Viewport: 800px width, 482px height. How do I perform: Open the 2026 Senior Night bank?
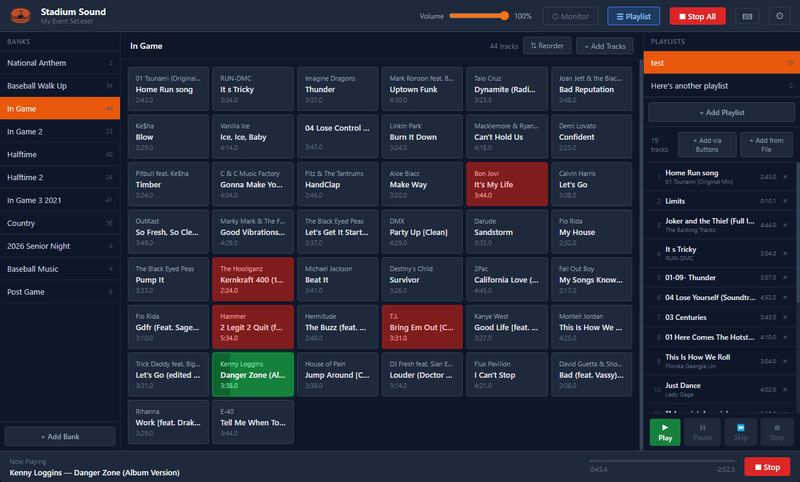point(60,246)
